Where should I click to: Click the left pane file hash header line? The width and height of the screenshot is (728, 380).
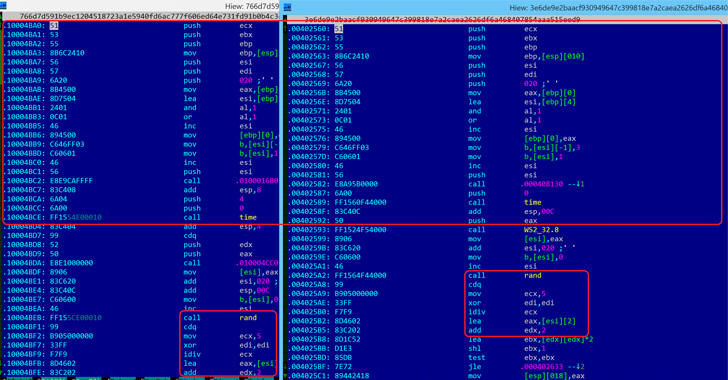pos(149,16)
